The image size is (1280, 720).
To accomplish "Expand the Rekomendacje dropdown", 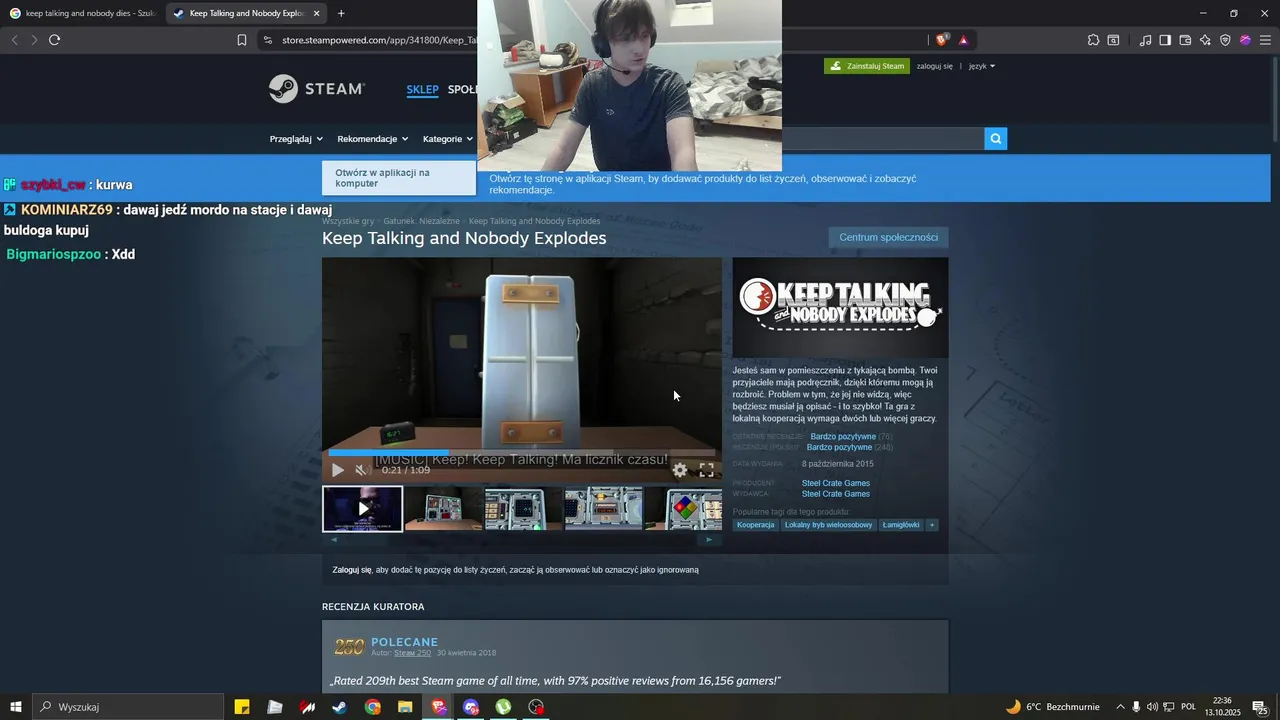I will pos(373,139).
